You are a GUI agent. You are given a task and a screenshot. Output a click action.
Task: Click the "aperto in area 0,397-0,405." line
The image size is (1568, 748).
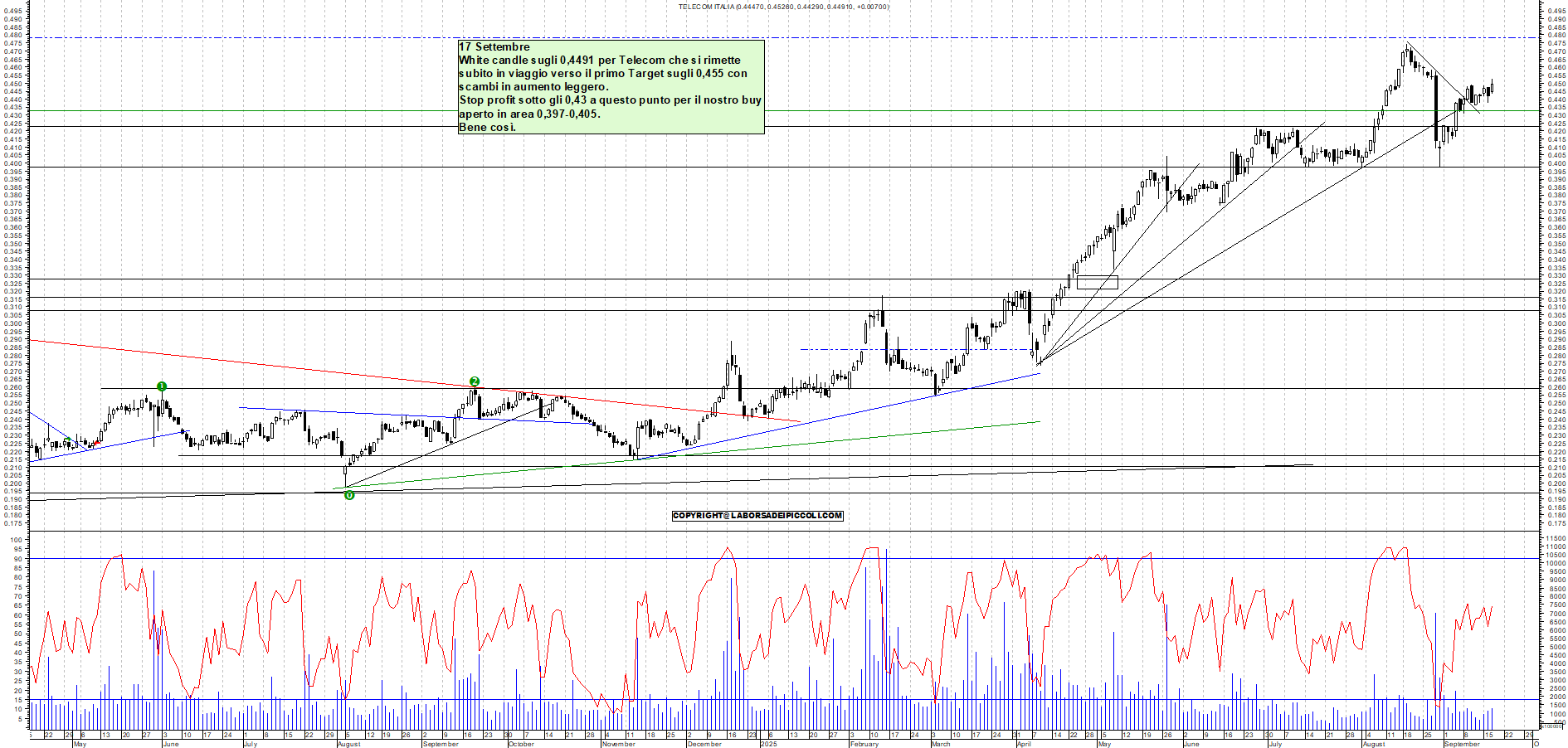tap(529, 114)
